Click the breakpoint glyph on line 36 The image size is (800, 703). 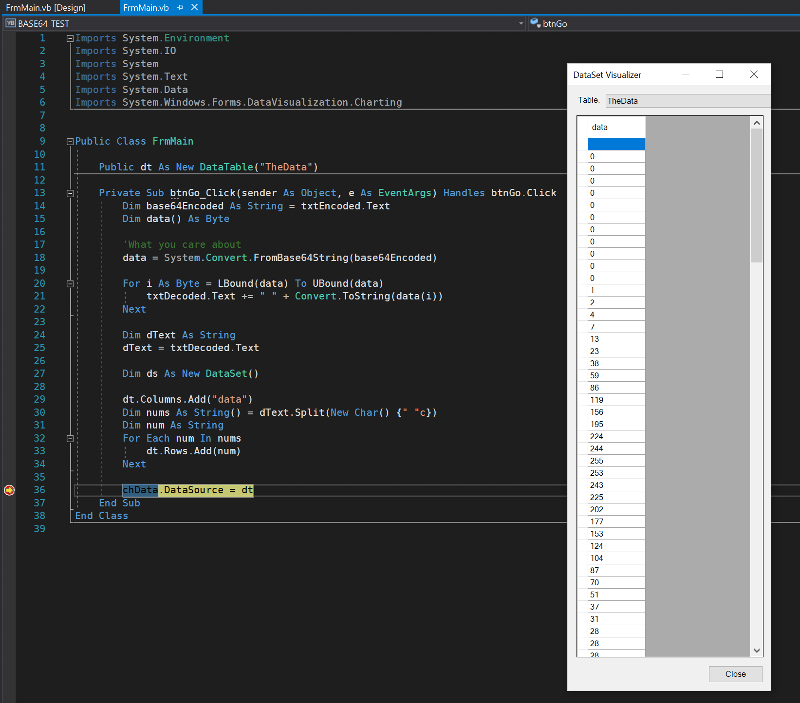[9, 490]
